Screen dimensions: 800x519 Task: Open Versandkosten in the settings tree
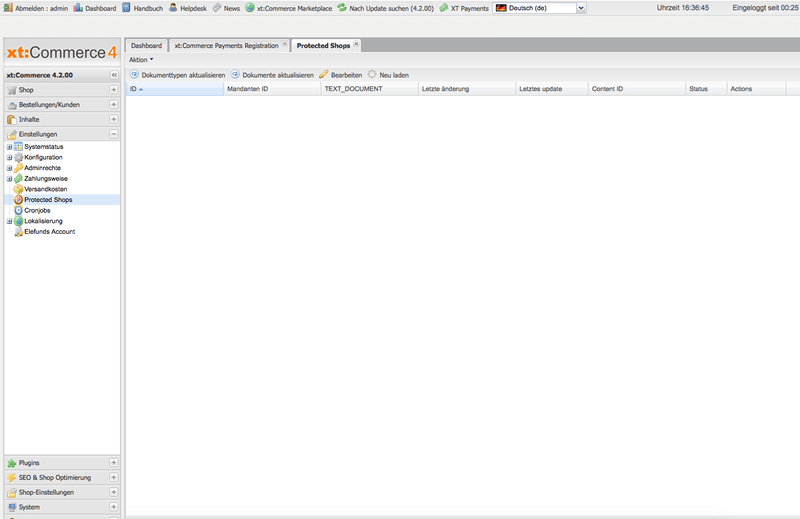tap(45, 189)
